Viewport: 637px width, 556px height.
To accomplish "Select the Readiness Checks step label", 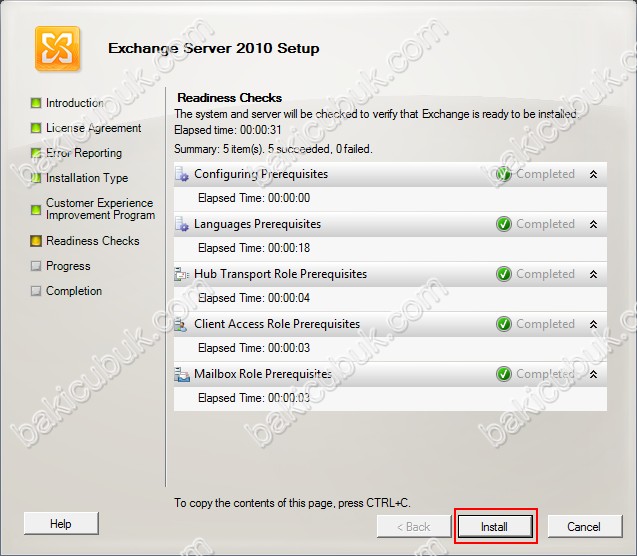I will [x=93, y=241].
